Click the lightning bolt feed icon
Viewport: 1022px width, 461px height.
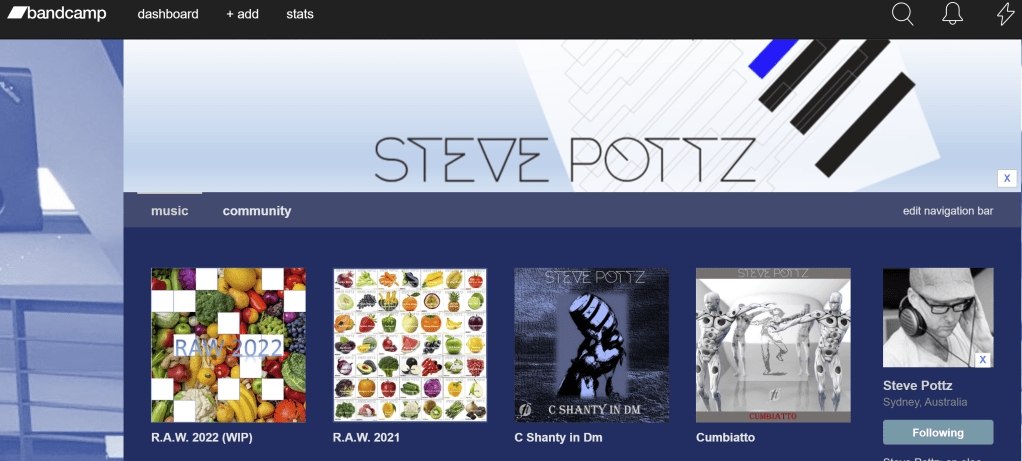pos(1005,14)
